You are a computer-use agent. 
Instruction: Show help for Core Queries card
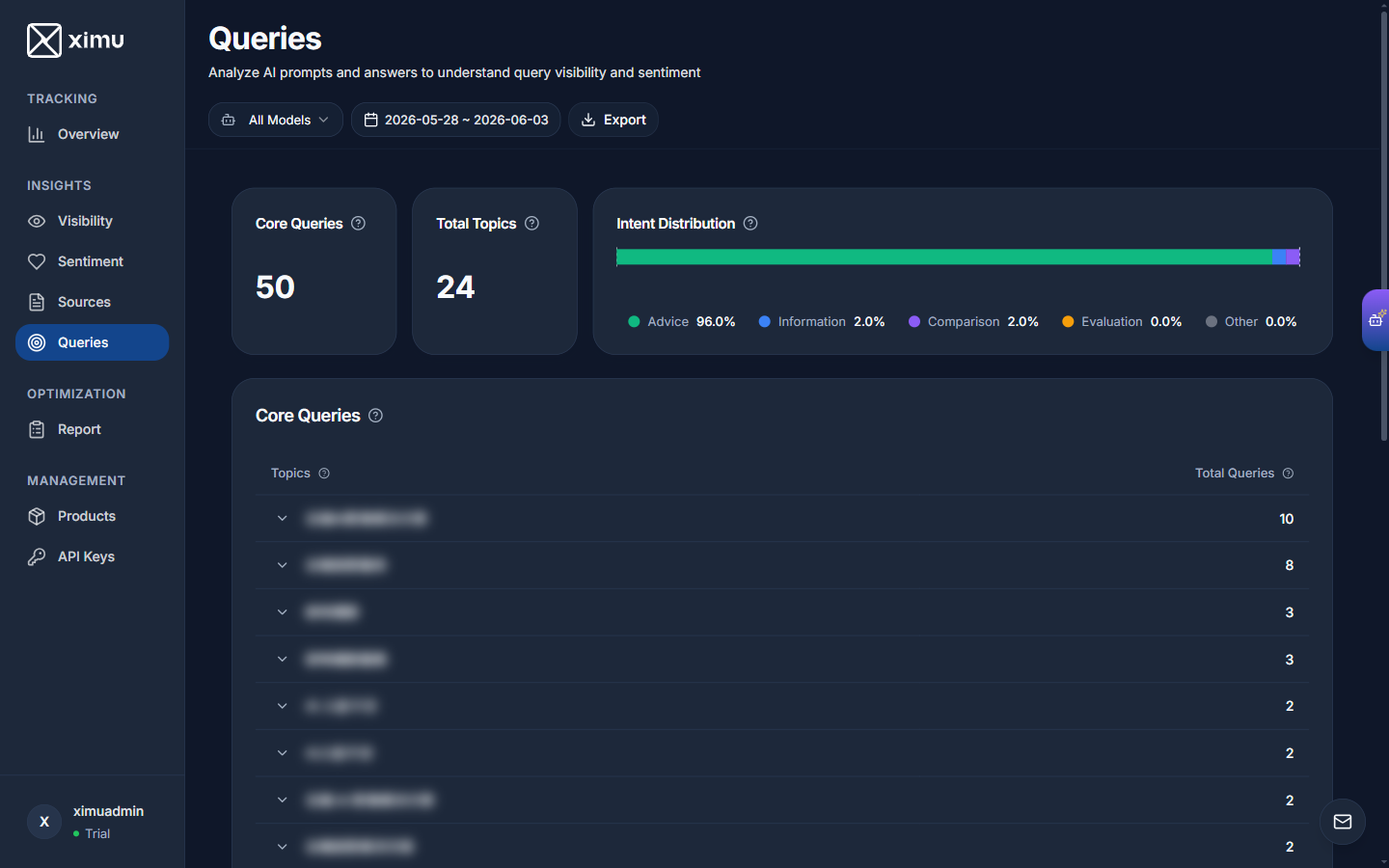tap(359, 223)
